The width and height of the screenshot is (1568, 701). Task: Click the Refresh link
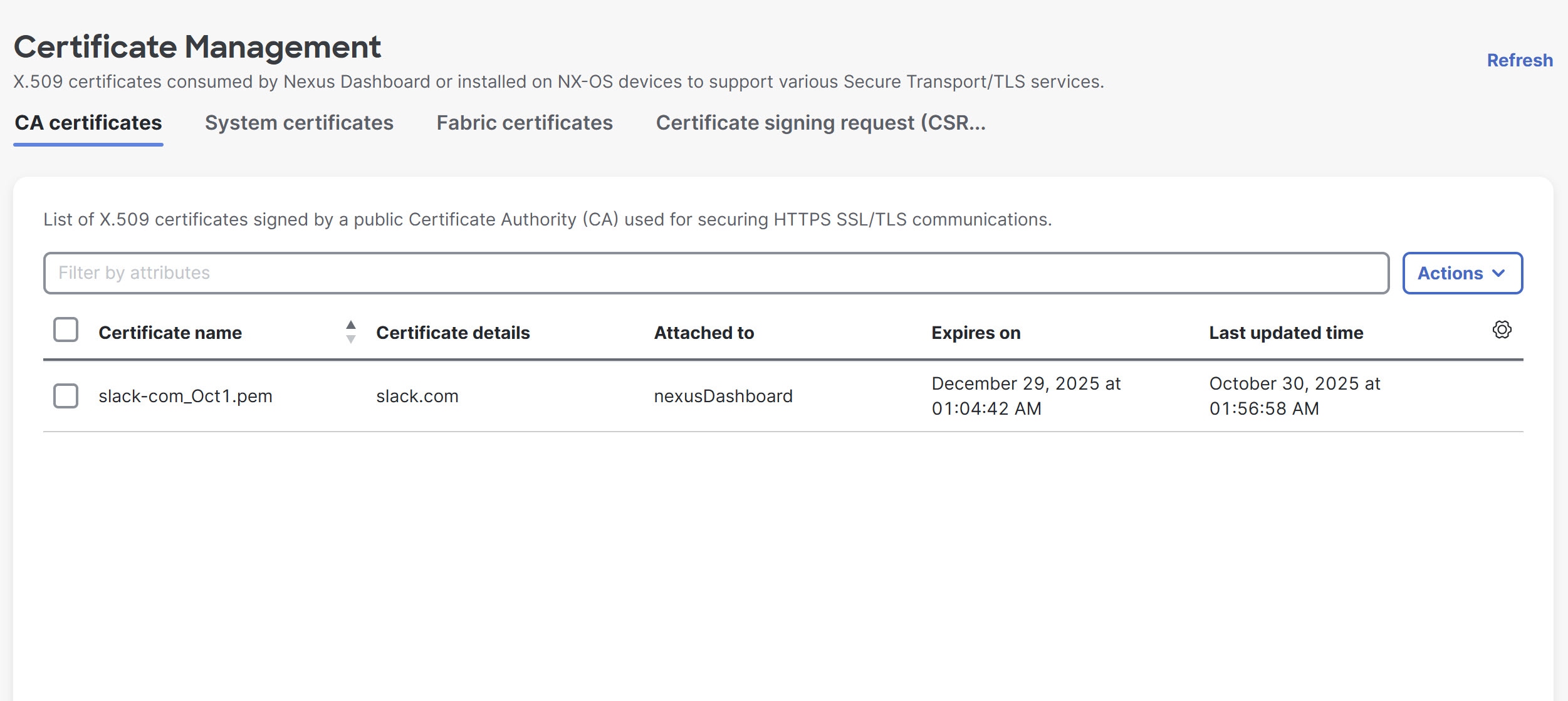1519,60
